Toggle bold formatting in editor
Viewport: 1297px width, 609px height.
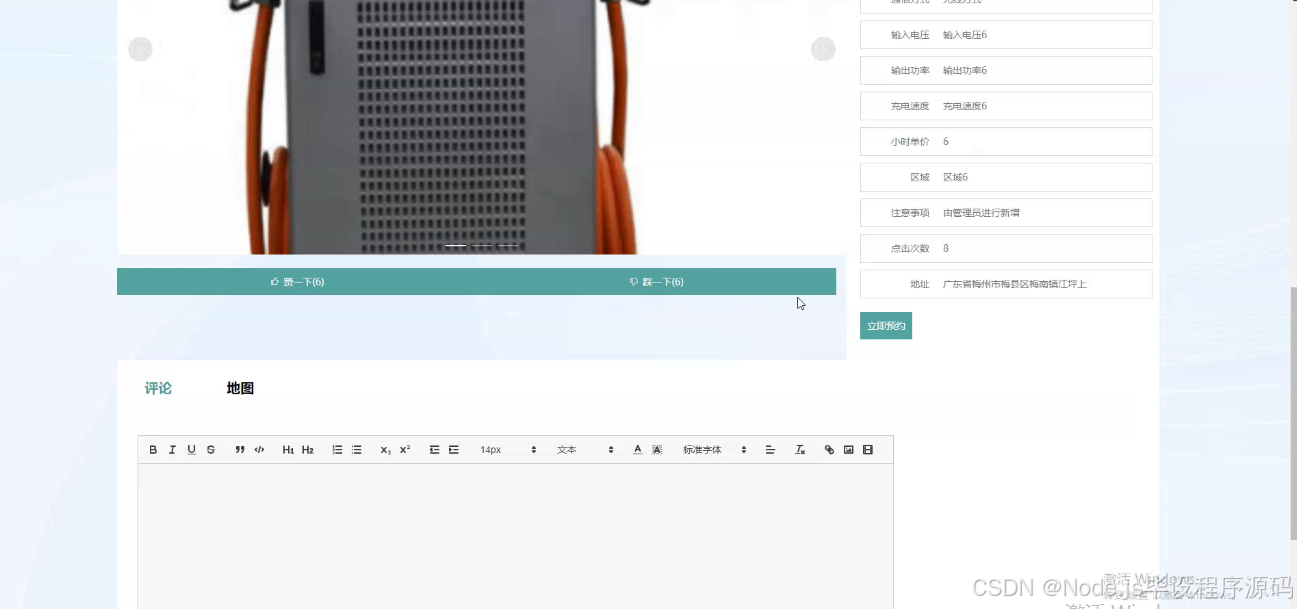coord(153,450)
